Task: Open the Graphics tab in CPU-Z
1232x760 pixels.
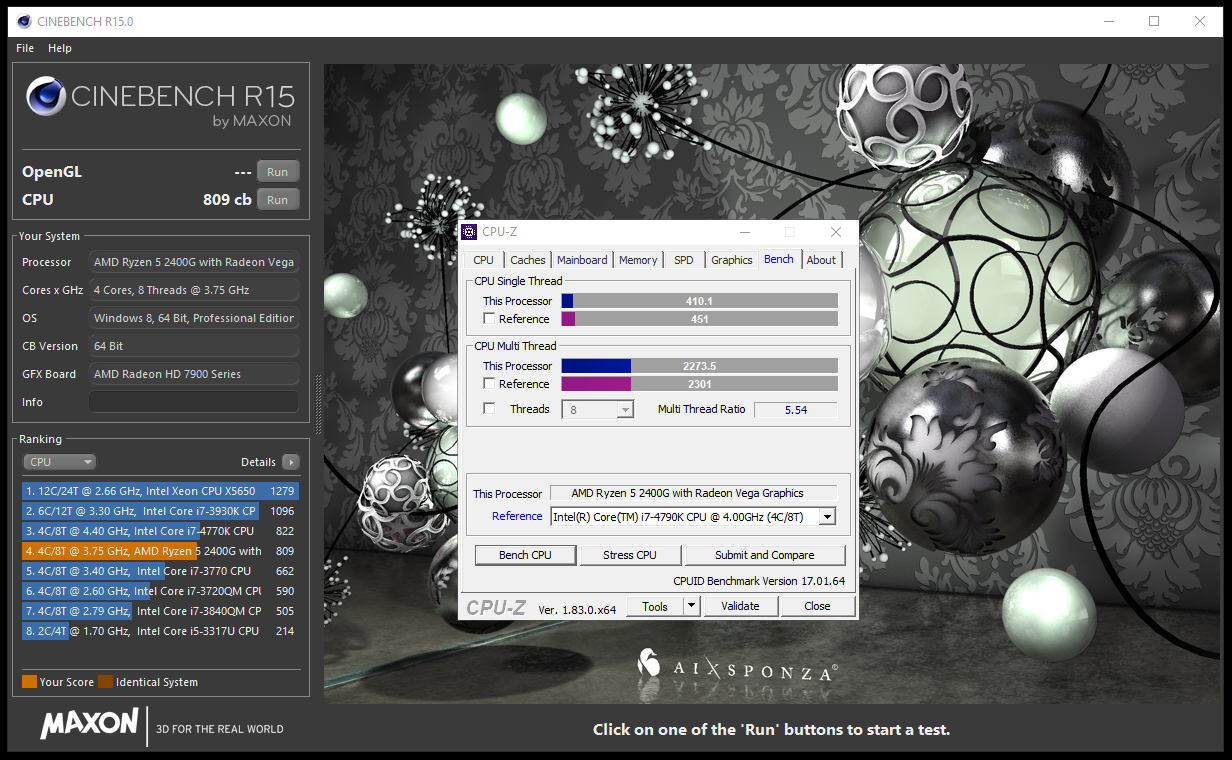Action: [x=732, y=260]
